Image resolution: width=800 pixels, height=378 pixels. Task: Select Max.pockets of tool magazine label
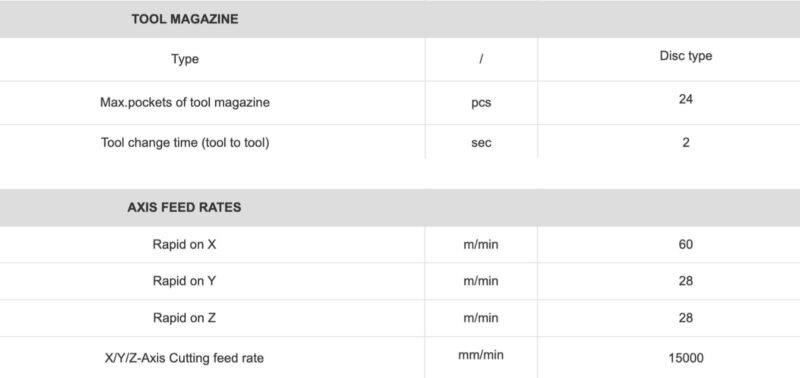pyautogui.click(x=185, y=102)
